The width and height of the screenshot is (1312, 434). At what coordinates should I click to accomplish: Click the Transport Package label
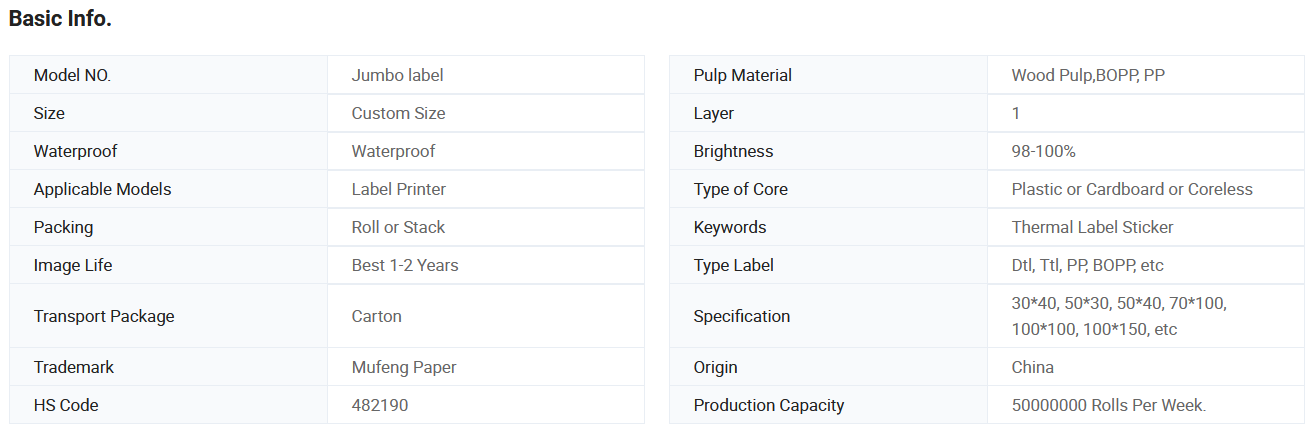coord(104,316)
